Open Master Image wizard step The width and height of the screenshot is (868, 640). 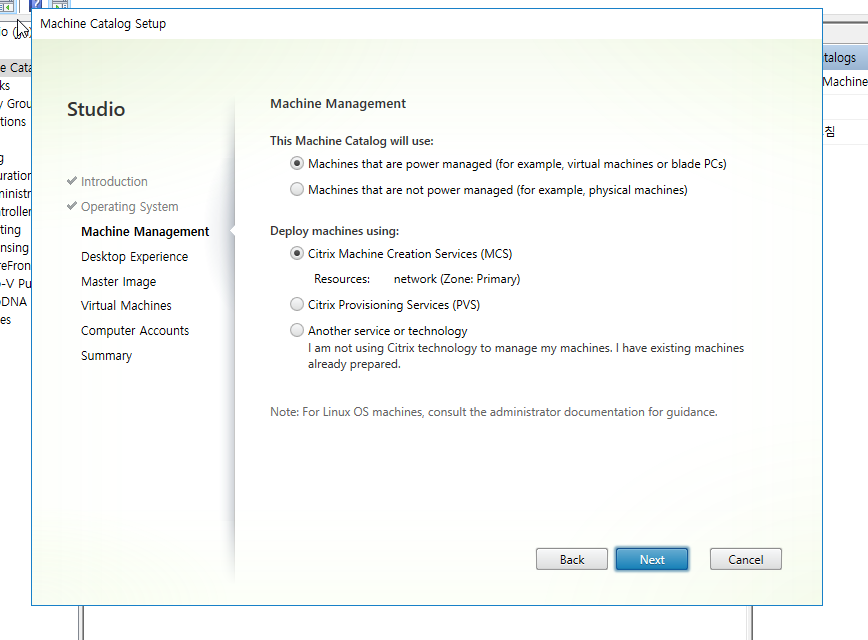click(x=118, y=281)
